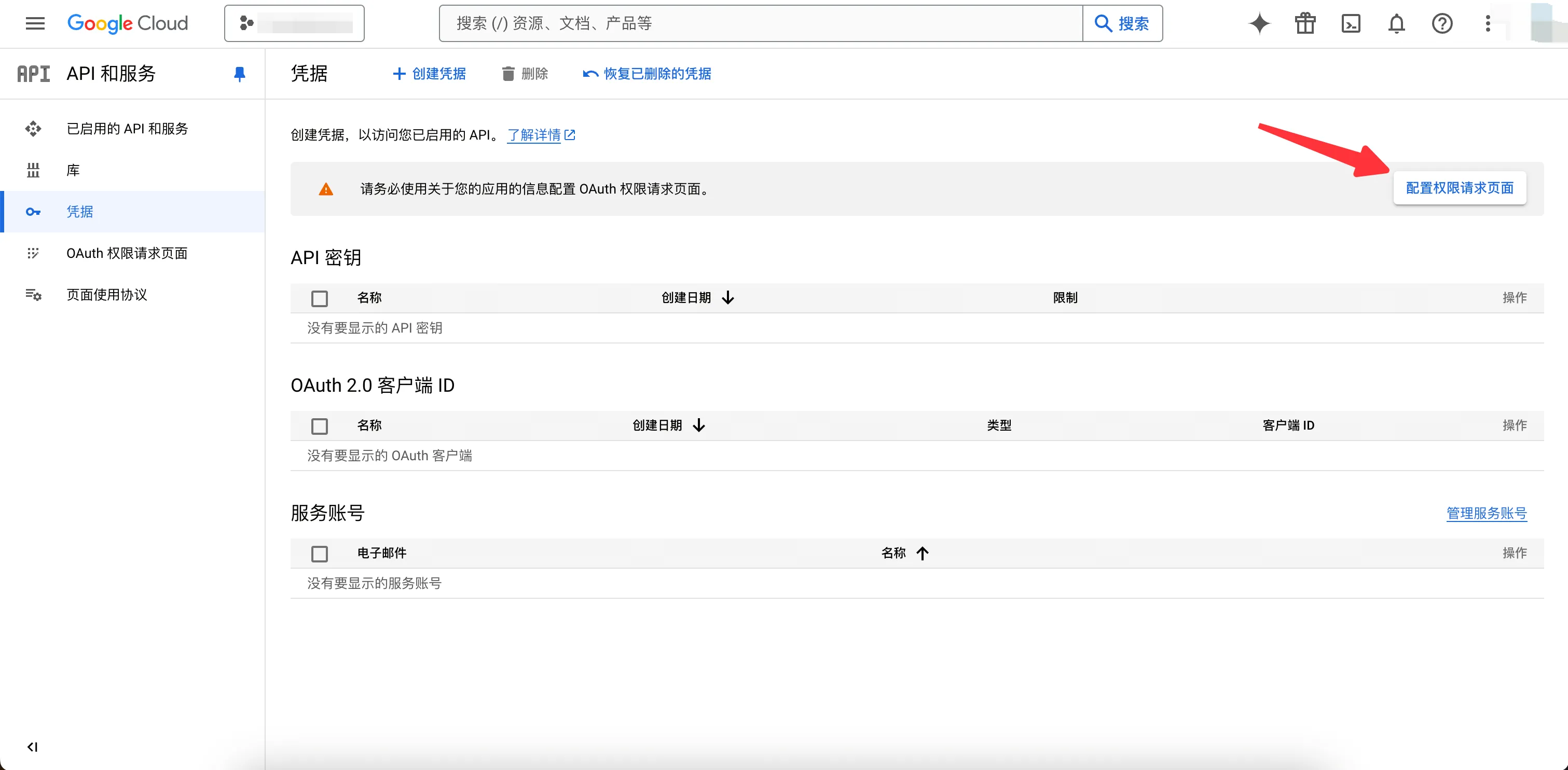Click the 配置权限请求页面 button
This screenshot has height=770, width=1568.
click(1460, 188)
